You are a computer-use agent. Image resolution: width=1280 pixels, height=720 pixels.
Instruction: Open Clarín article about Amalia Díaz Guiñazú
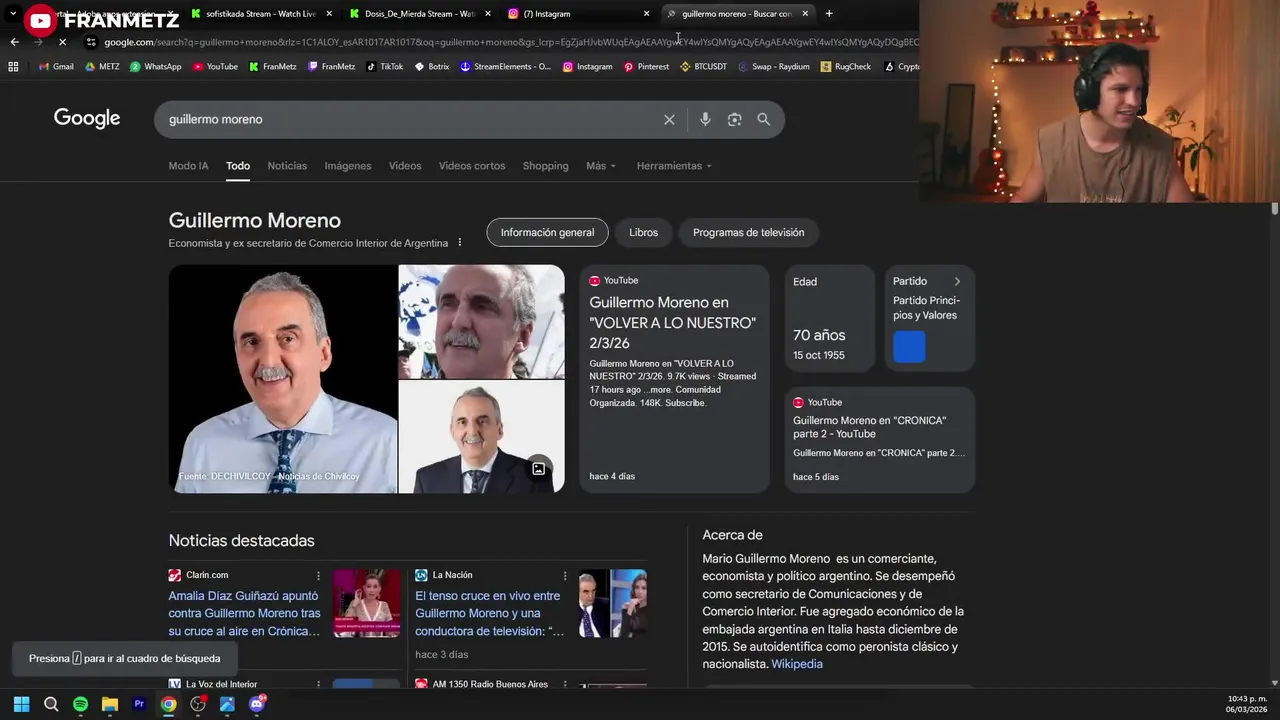245,613
